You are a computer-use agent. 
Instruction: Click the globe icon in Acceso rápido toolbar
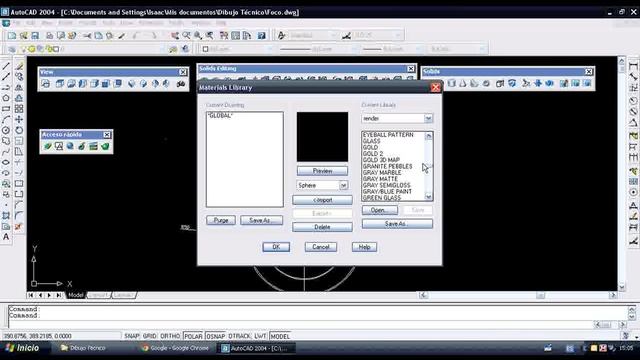(x=70, y=146)
